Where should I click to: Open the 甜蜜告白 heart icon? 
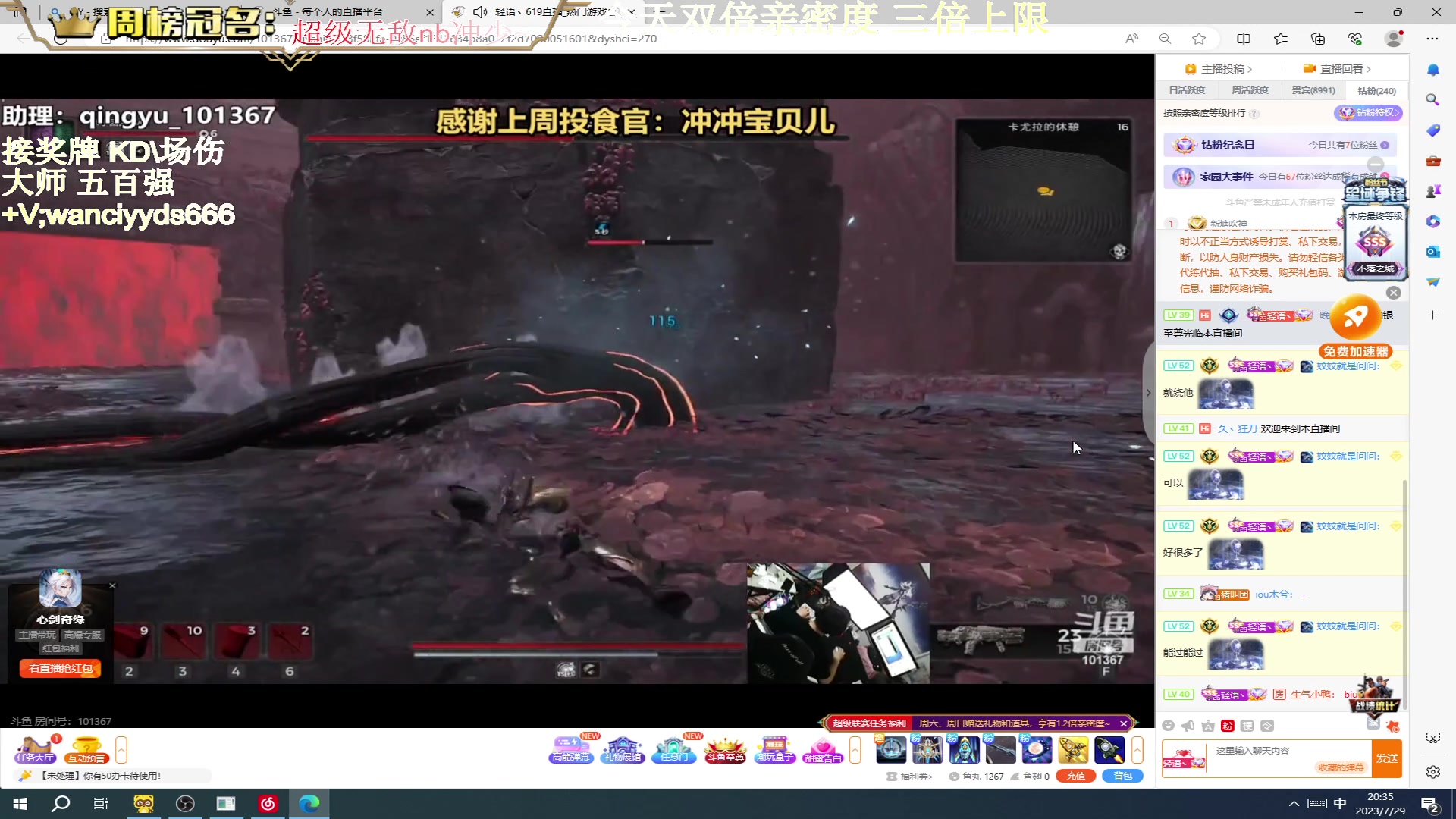point(824,749)
